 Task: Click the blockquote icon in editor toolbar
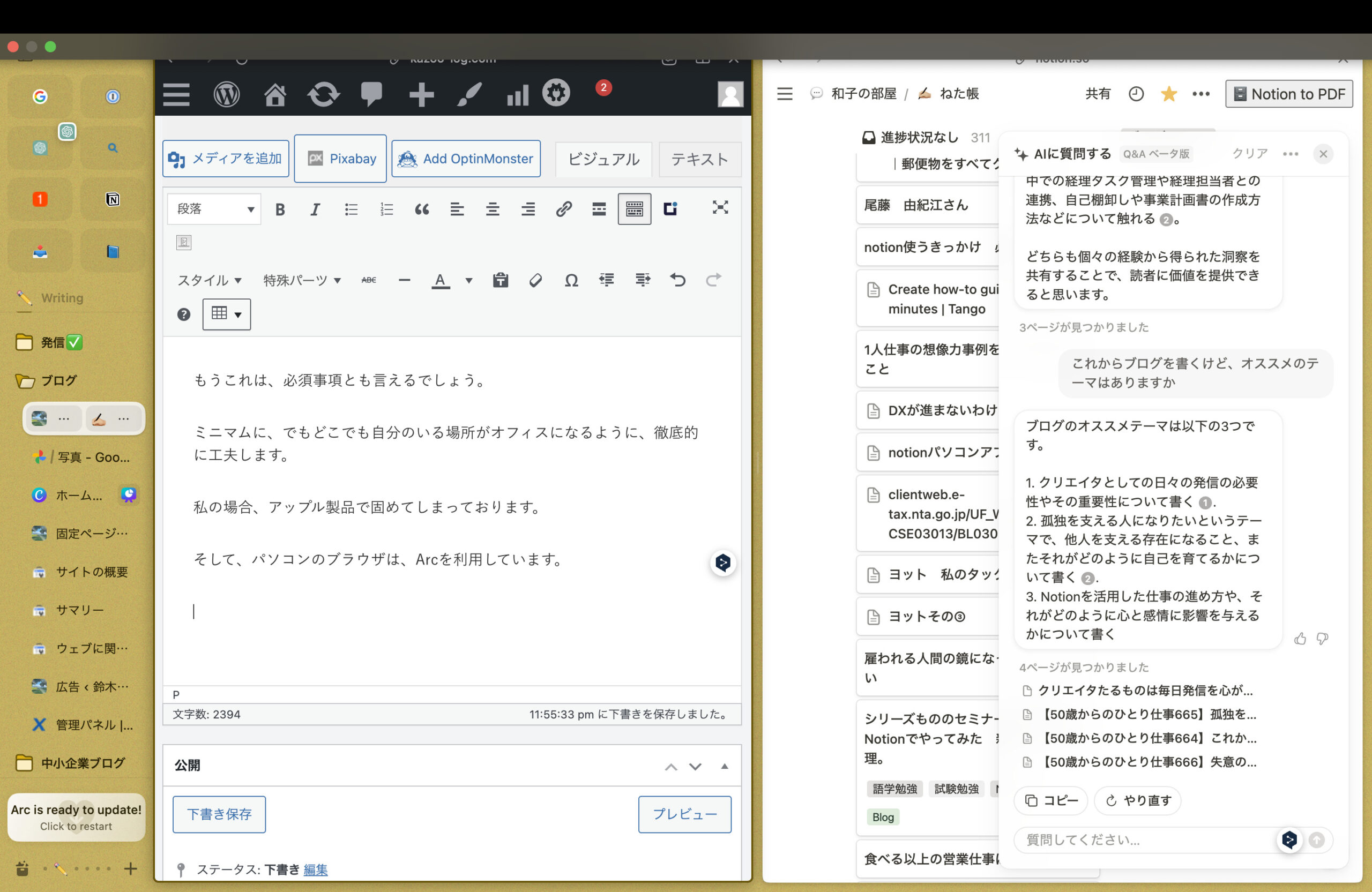tap(421, 209)
